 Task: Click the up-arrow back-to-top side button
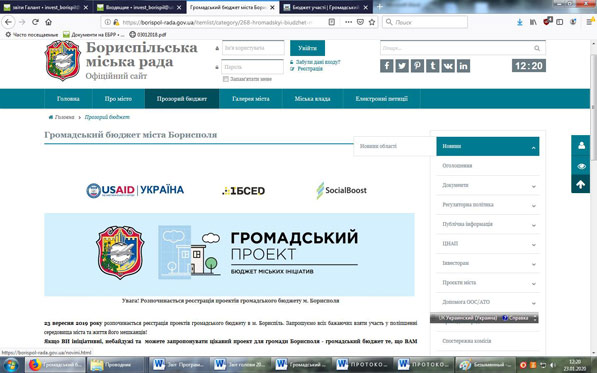(581, 185)
